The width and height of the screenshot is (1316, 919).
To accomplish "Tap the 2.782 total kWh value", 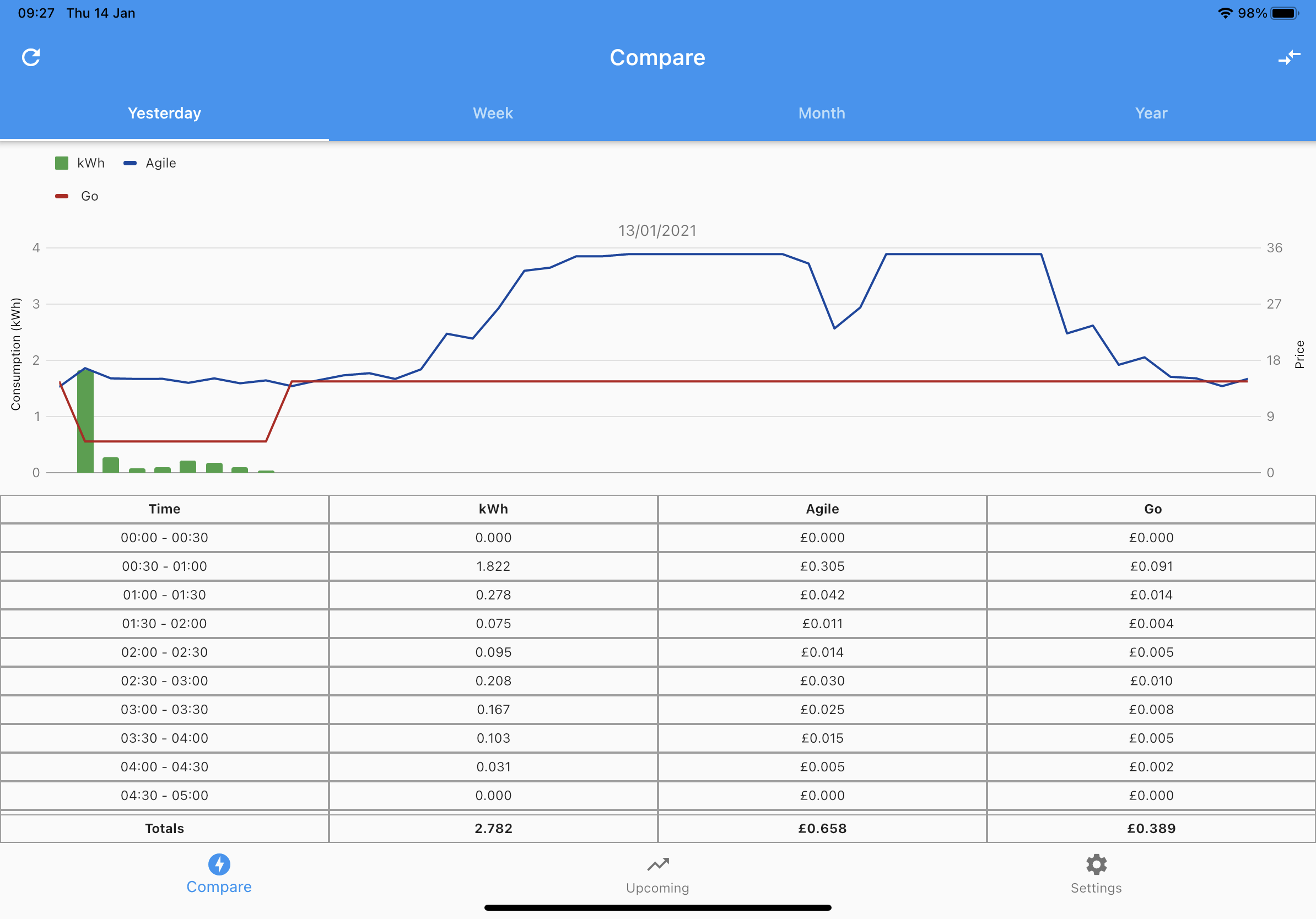I will pos(494,828).
